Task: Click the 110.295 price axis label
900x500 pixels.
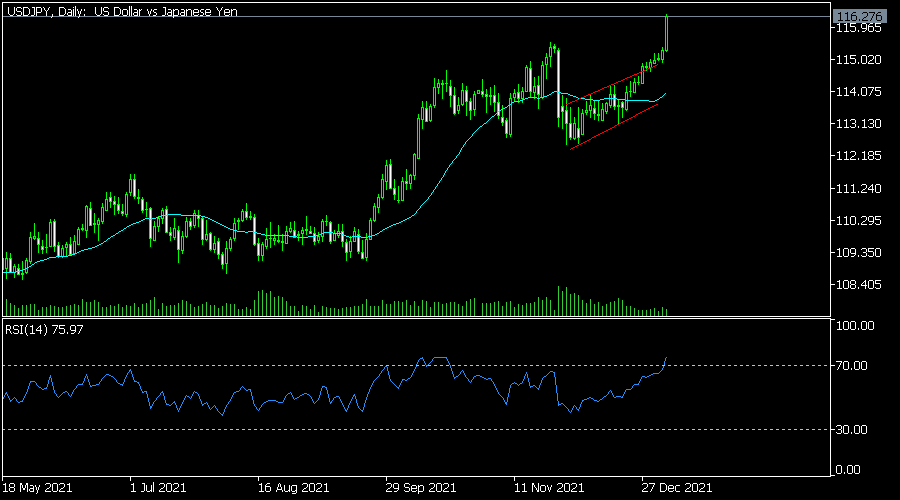Action: tap(859, 221)
